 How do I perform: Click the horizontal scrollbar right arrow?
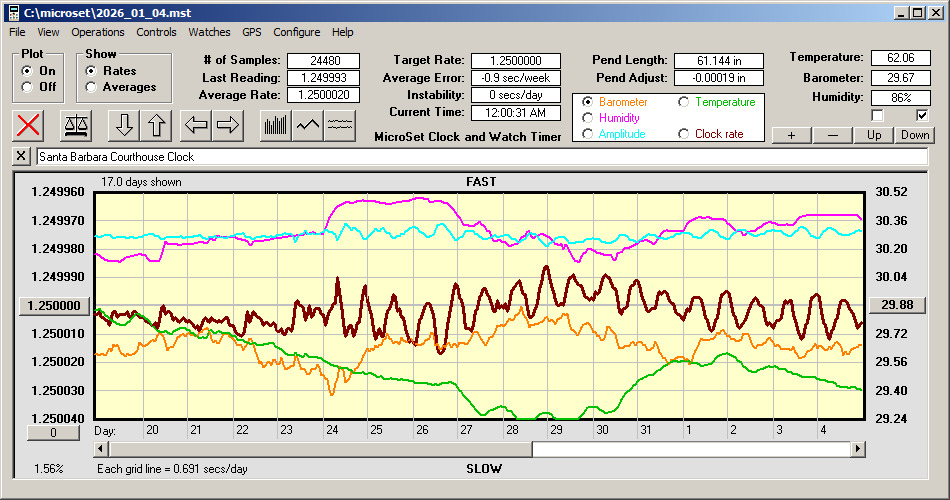[858, 450]
